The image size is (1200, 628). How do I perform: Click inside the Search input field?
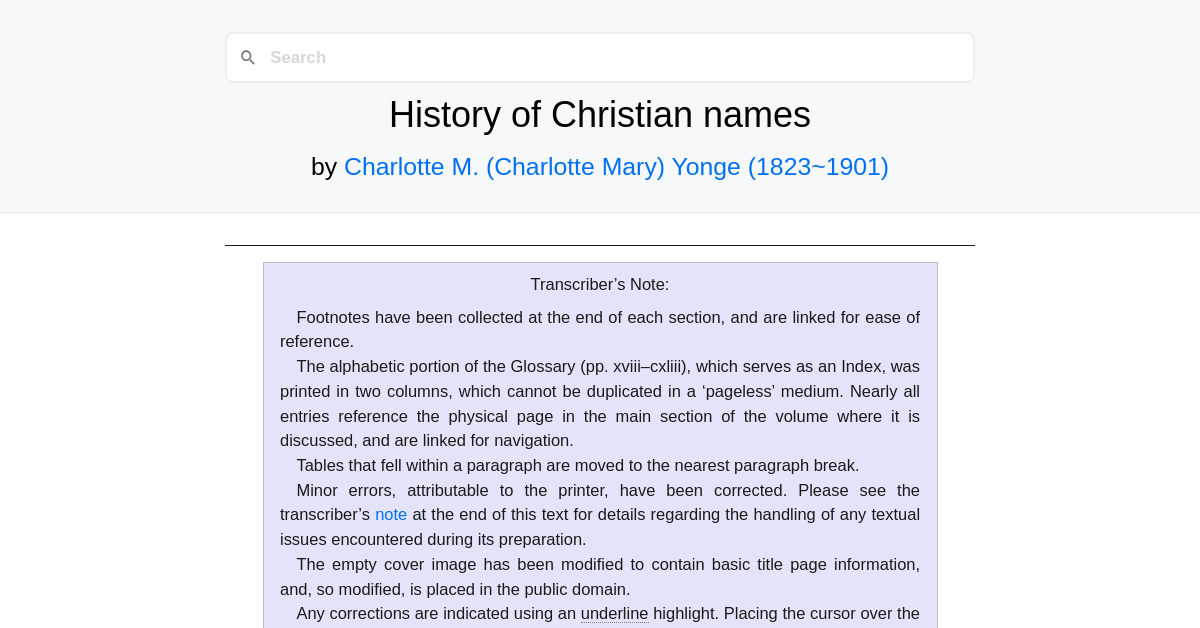click(x=500, y=57)
